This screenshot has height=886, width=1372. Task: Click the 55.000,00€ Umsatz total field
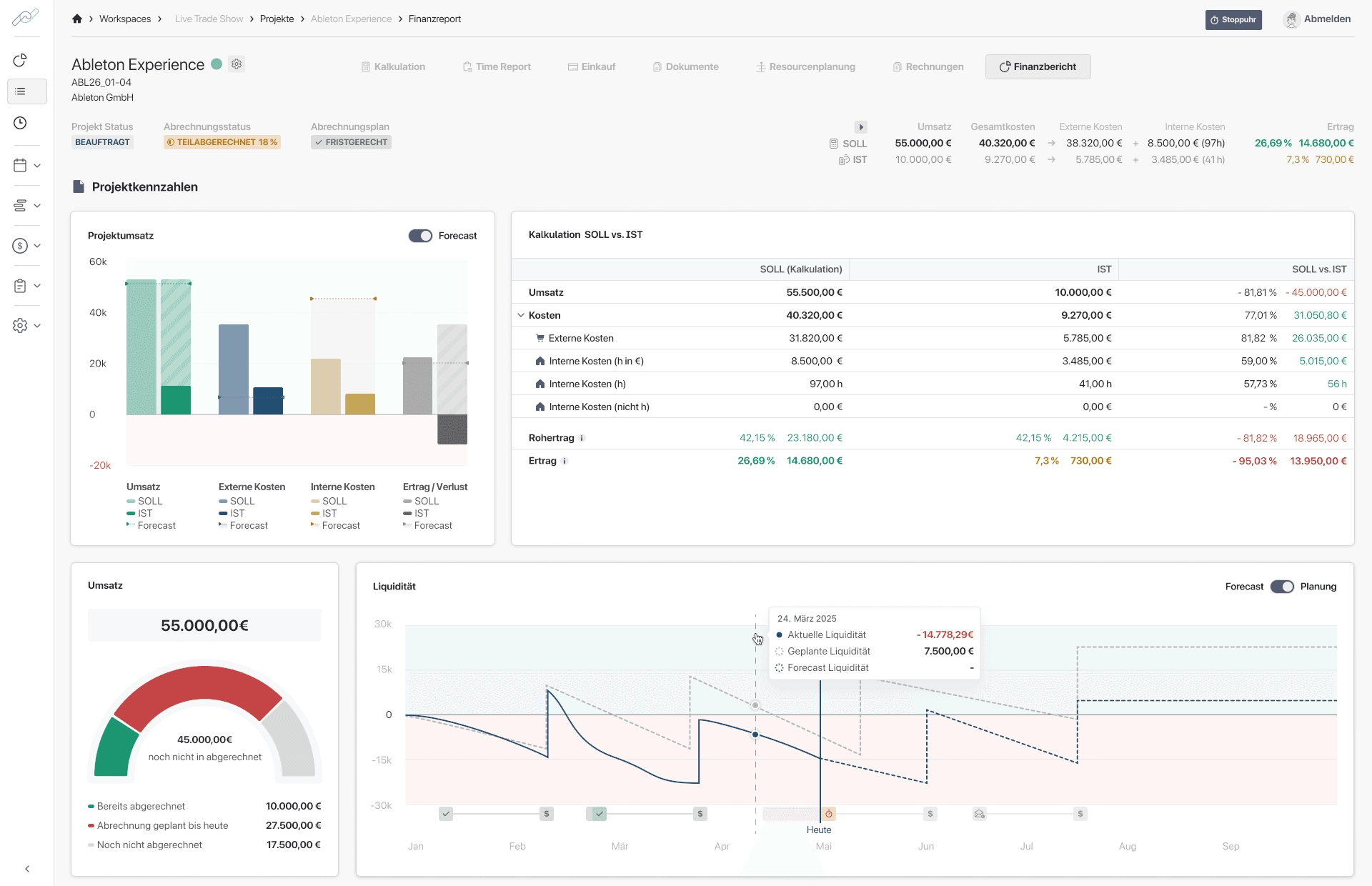pyautogui.click(x=204, y=625)
